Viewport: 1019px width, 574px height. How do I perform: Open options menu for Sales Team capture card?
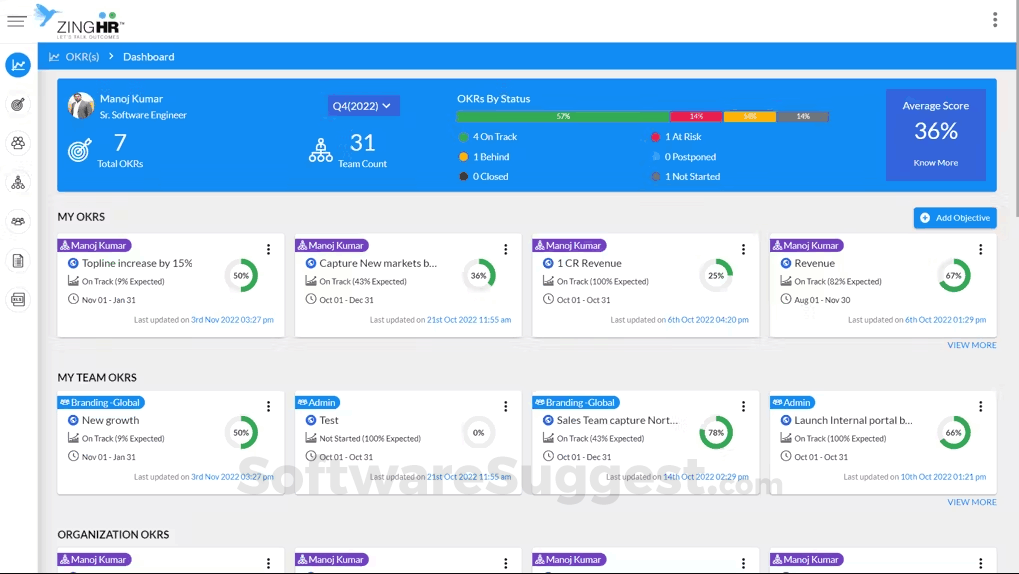[x=743, y=407]
